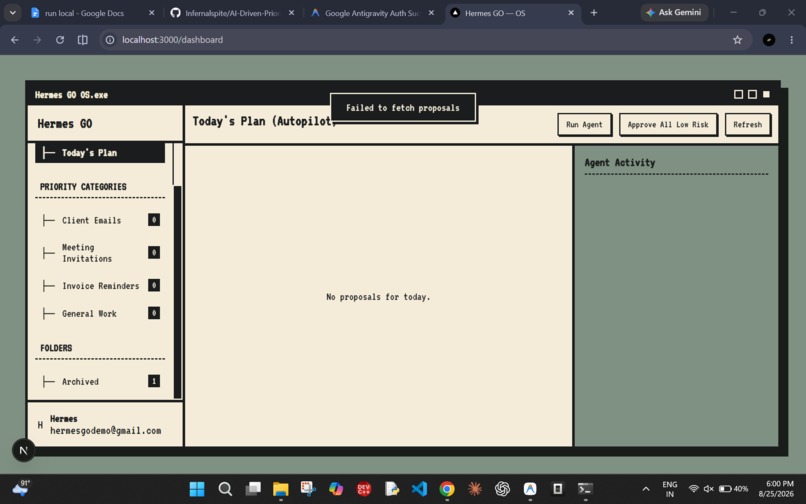Viewport: 806px width, 504px height.
Task: Toggle the split view icon
Action: [x=82, y=40]
